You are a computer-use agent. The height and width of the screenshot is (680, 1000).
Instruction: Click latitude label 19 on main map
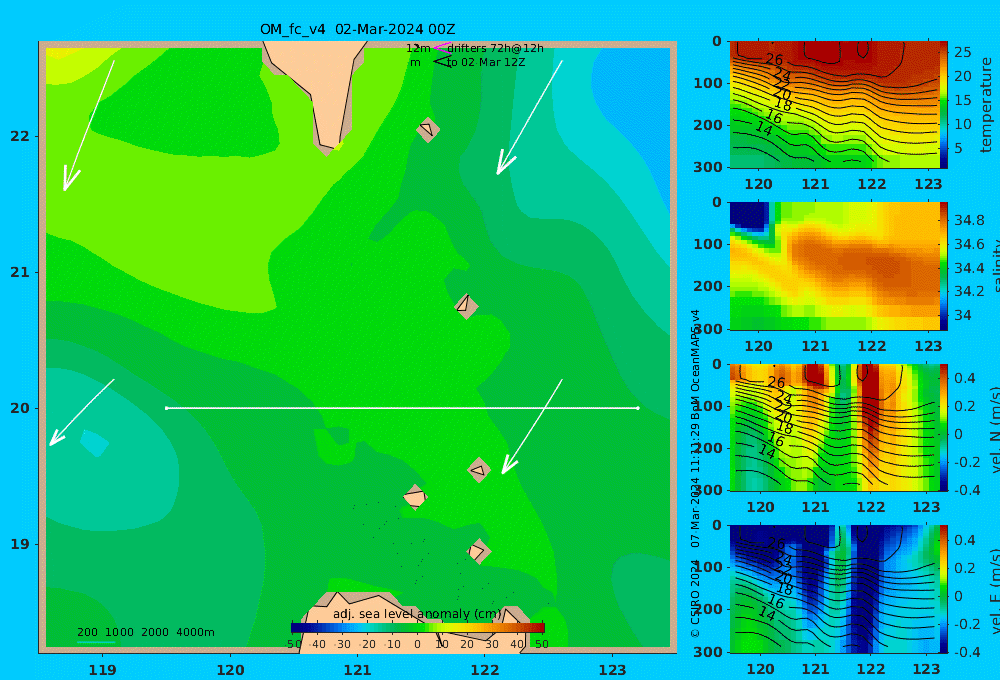click(20, 544)
